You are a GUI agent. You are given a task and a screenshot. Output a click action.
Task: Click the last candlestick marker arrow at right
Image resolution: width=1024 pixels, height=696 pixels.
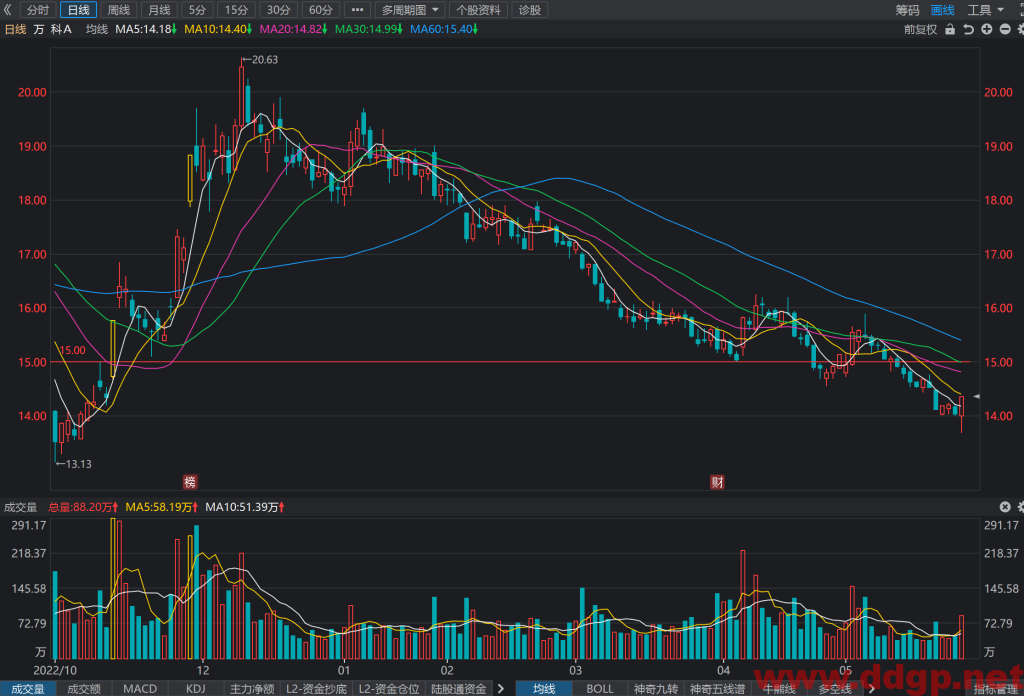[976, 396]
